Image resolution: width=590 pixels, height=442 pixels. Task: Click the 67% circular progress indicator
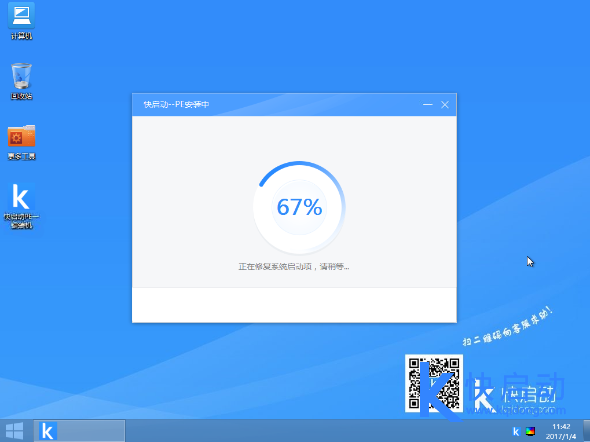click(299, 207)
